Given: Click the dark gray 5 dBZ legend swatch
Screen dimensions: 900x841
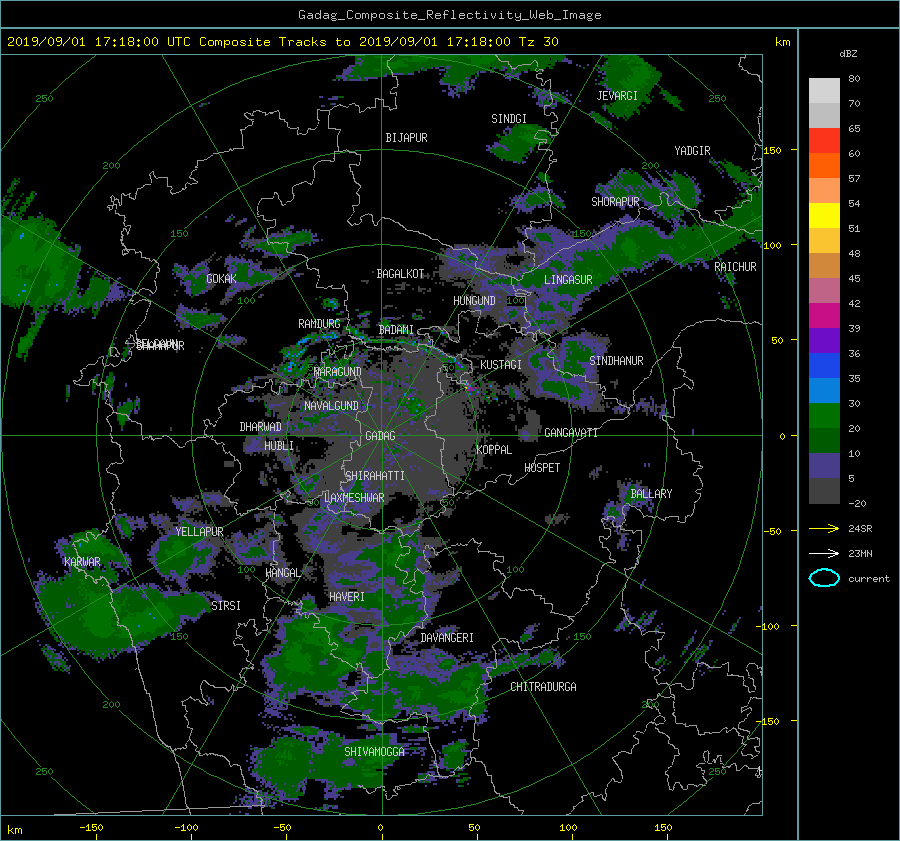Looking at the screenshot, I should 824,491.
